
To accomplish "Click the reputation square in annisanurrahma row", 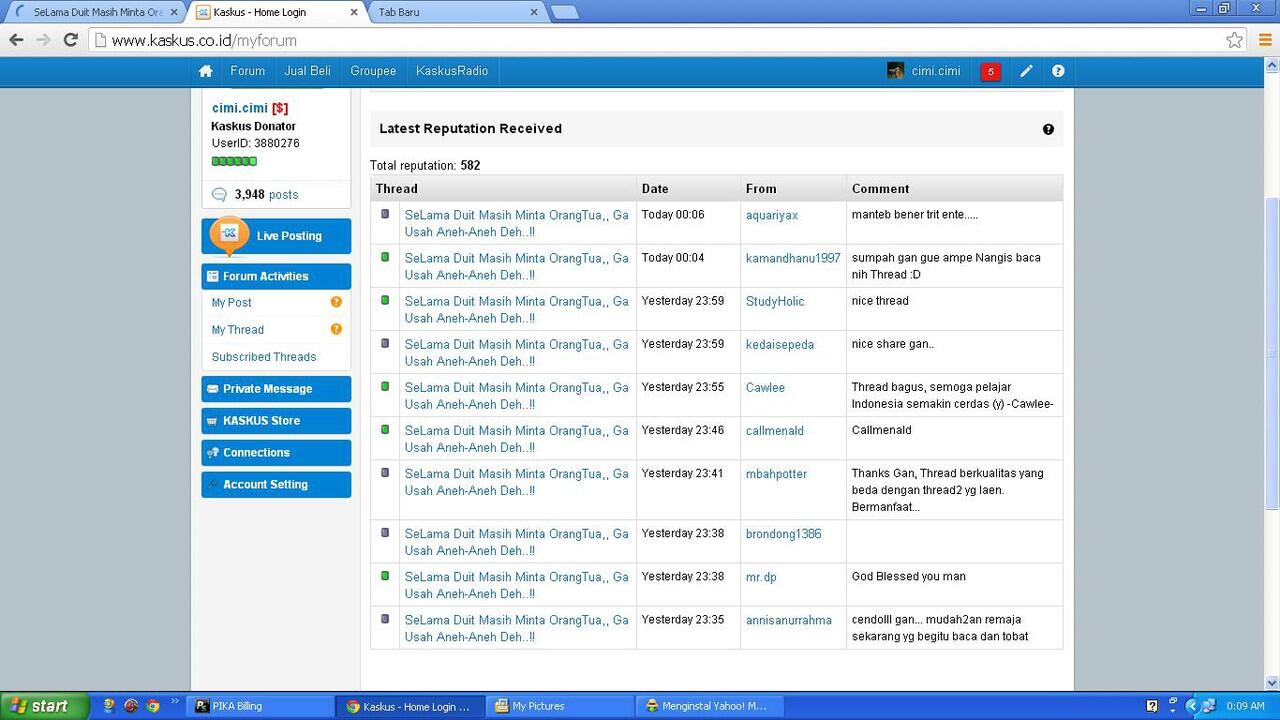I will (385, 618).
